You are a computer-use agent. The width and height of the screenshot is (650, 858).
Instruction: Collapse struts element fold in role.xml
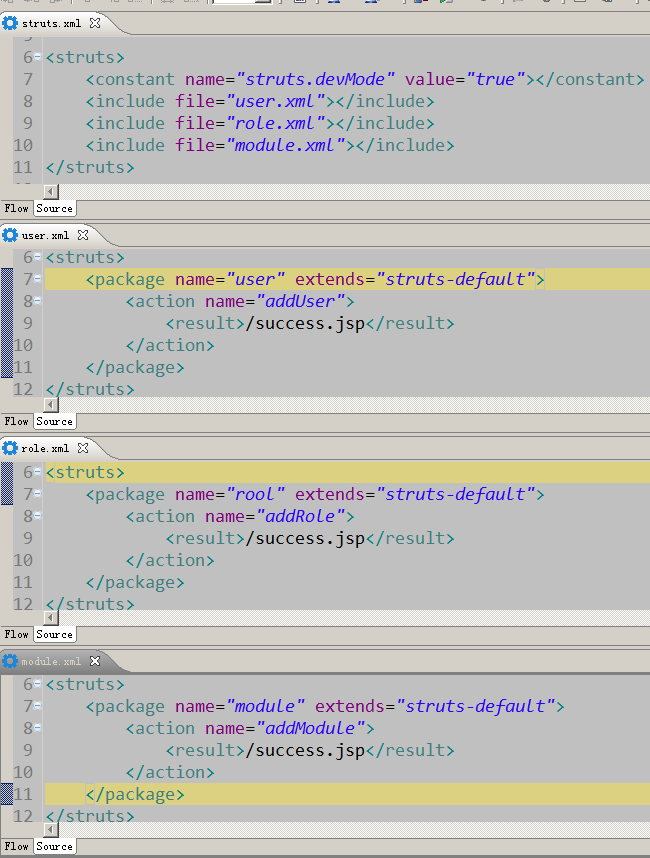click(x=38, y=472)
